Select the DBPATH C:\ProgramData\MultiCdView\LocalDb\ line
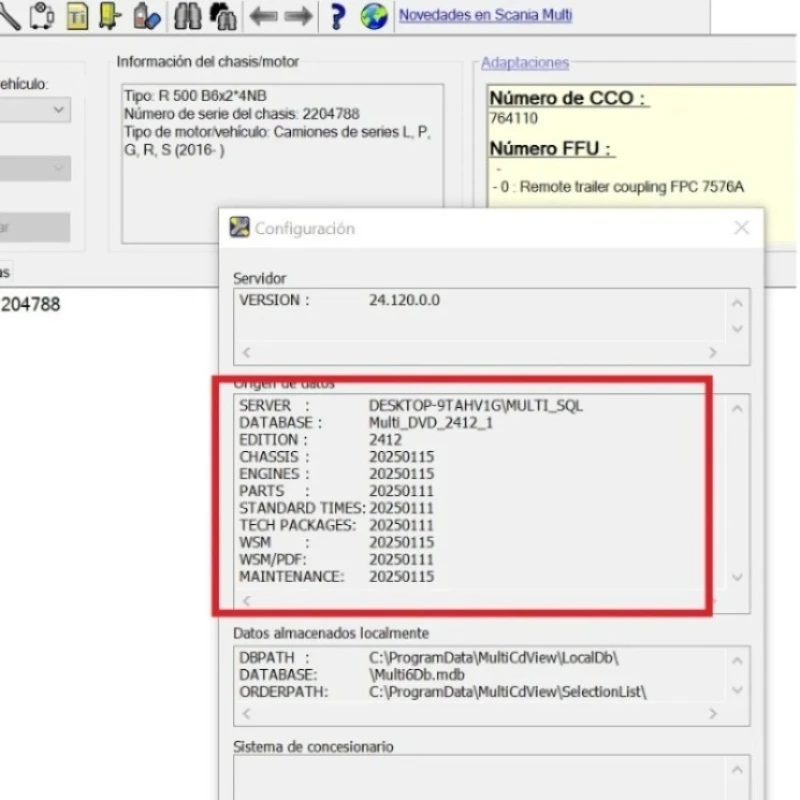The image size is (800, 800). (x=429, y=658)
